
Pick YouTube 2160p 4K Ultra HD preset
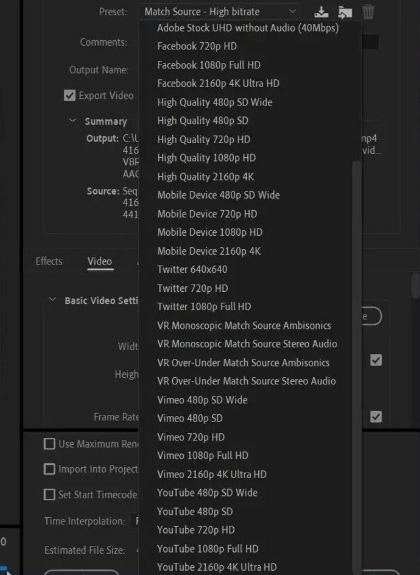[x=217, y=567]
